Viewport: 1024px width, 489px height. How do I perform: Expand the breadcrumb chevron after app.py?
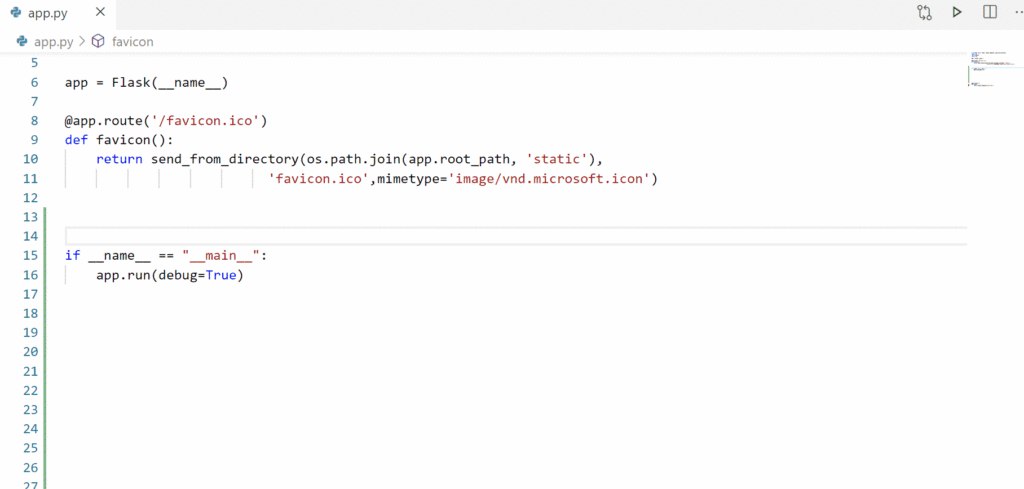[82, 42]
